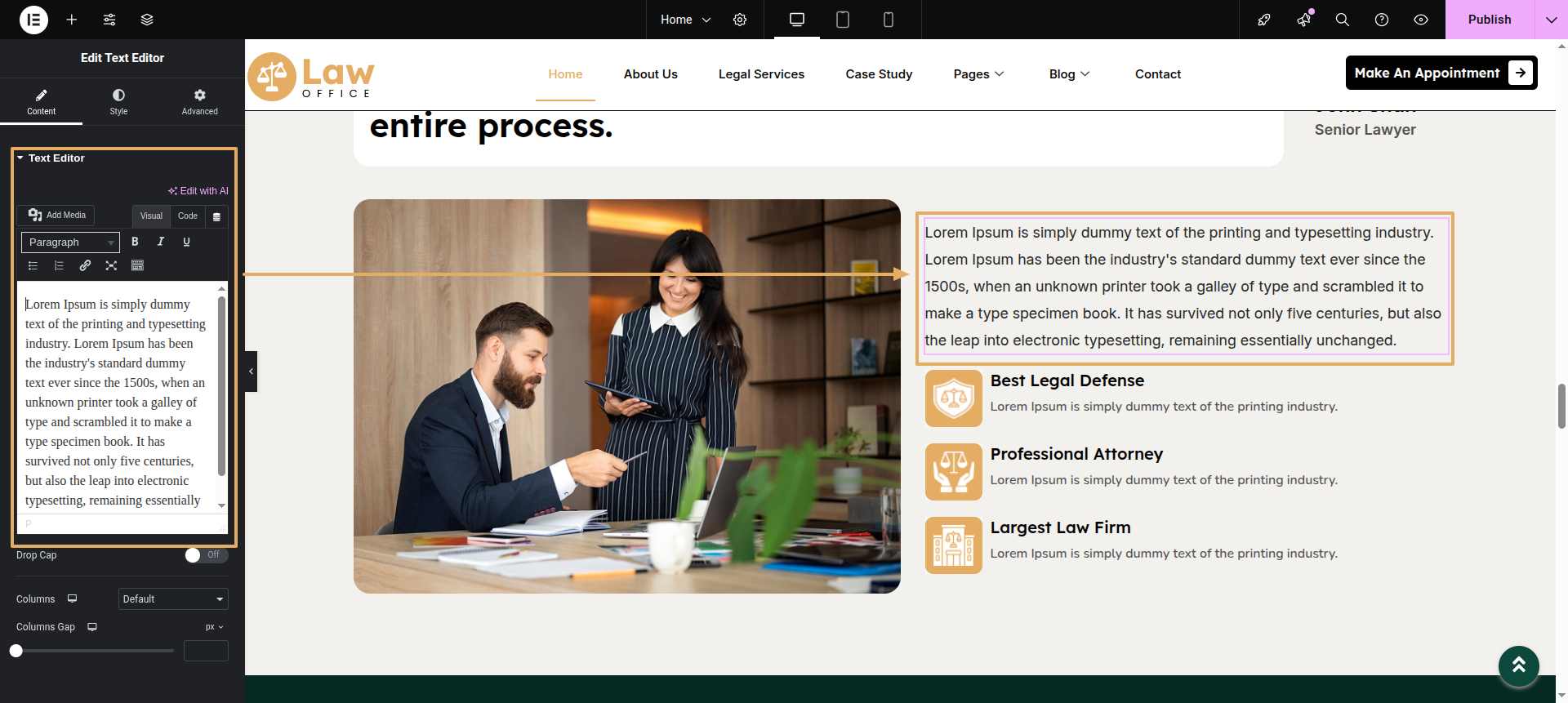Viewport: 1568px width, 703px height.
Task: Switch to the Advanced tab
Action: [x=199, y=102]
